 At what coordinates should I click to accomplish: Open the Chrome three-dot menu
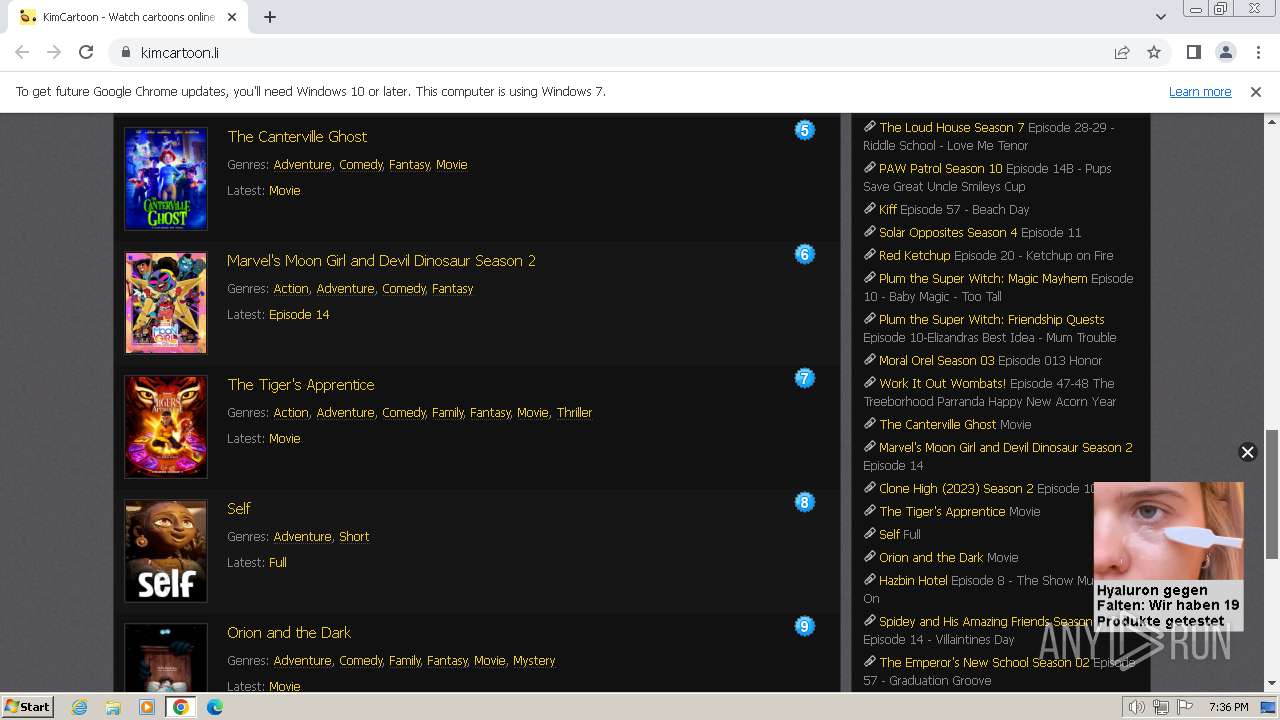point(1257,52)
